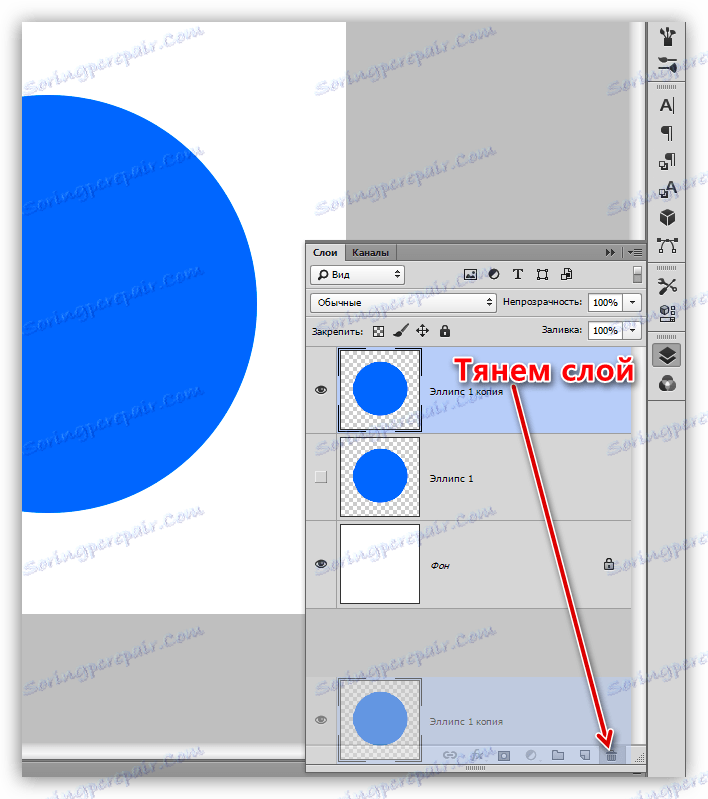Image resolution: width=708 pixels, height=799 pixels.
Task: Toggle layer filtering switch on or off
Action: click(x=637, y=274)
